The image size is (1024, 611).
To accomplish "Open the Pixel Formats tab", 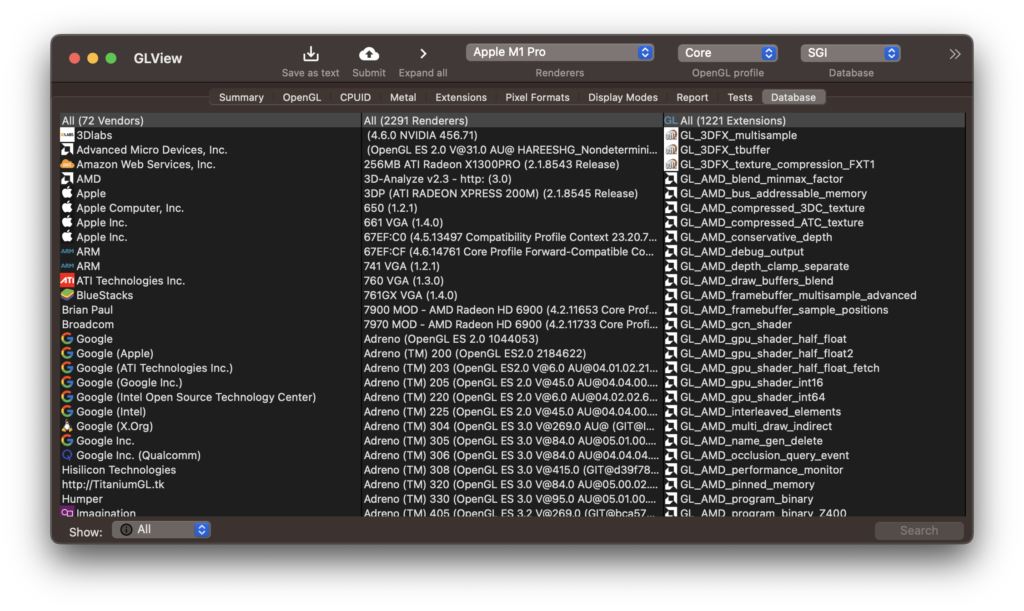I will pos(537,97).
